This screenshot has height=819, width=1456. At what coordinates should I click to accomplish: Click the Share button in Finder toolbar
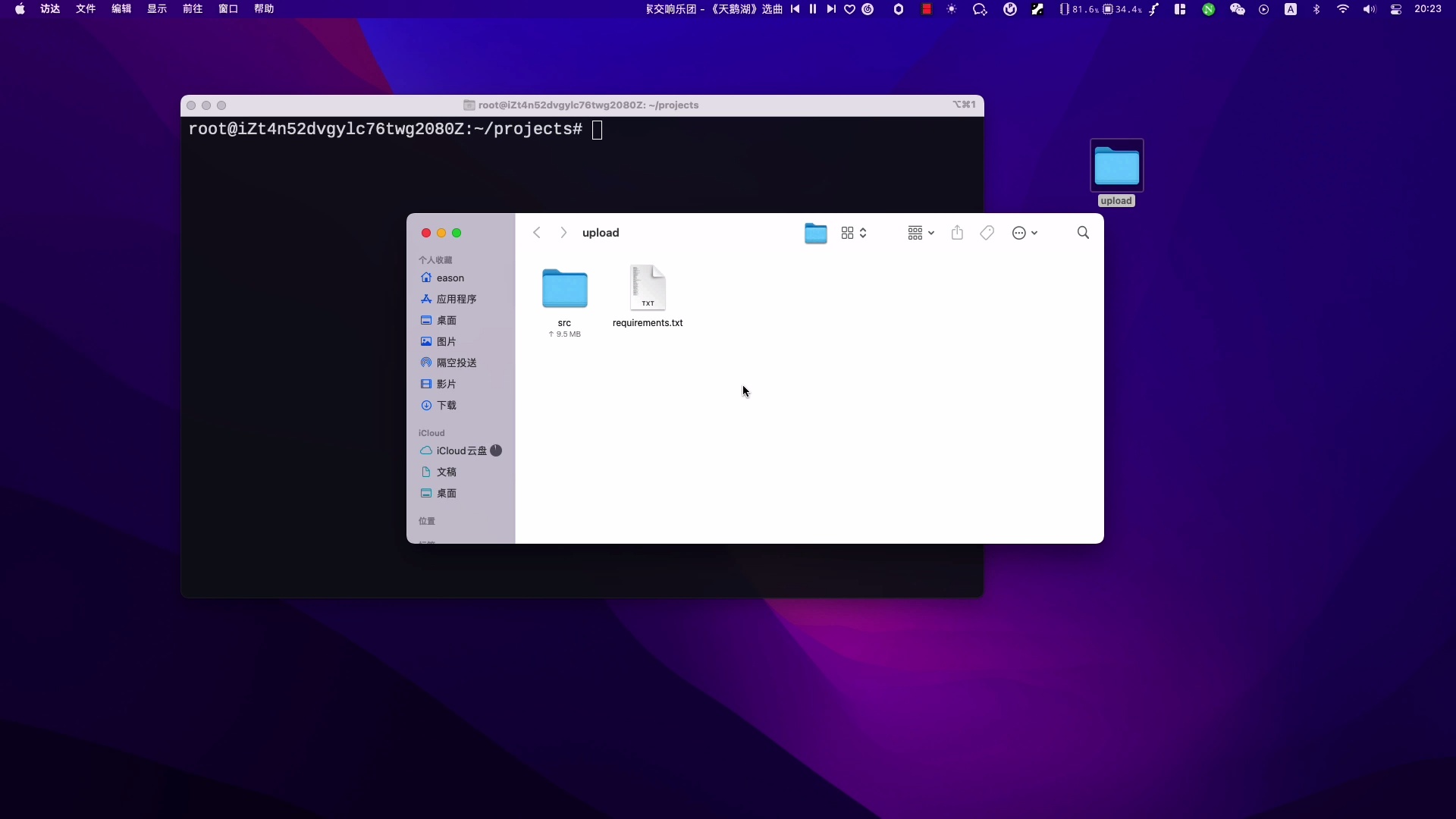click(x=957, y=233)
